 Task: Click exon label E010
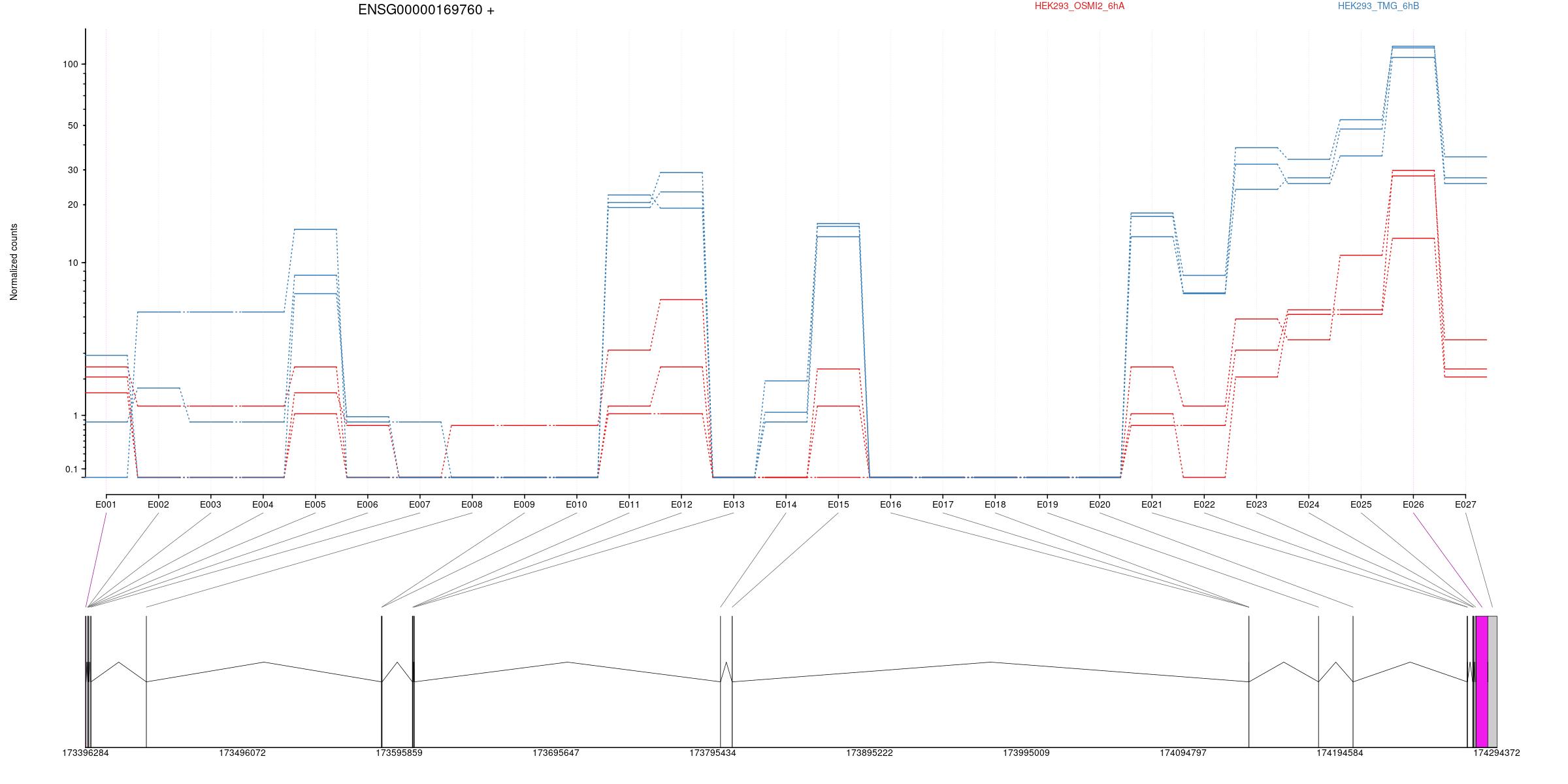(x=576, y=504)
